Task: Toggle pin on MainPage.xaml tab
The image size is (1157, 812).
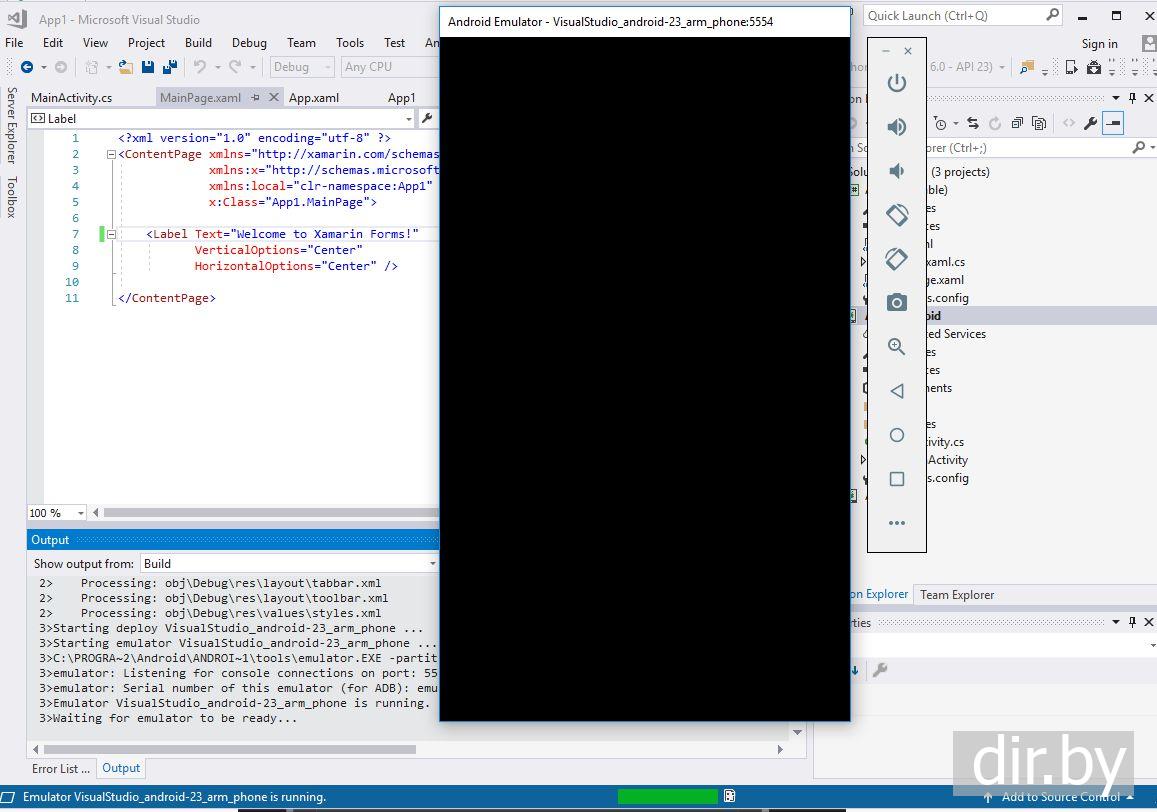Action: (256, 98)
